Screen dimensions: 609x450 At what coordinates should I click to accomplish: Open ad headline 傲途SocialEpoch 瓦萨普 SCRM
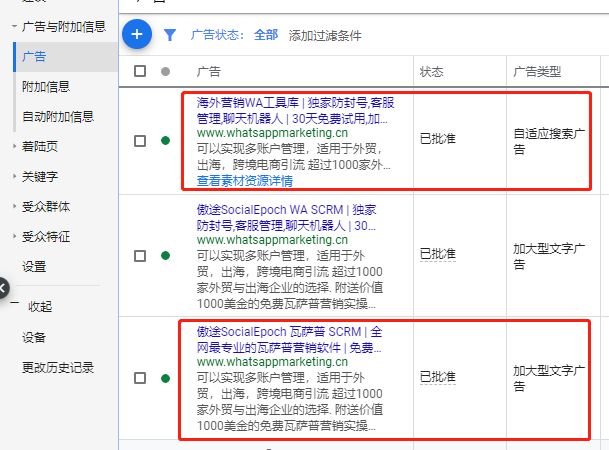pyautogui.click(x=289, y=339)
